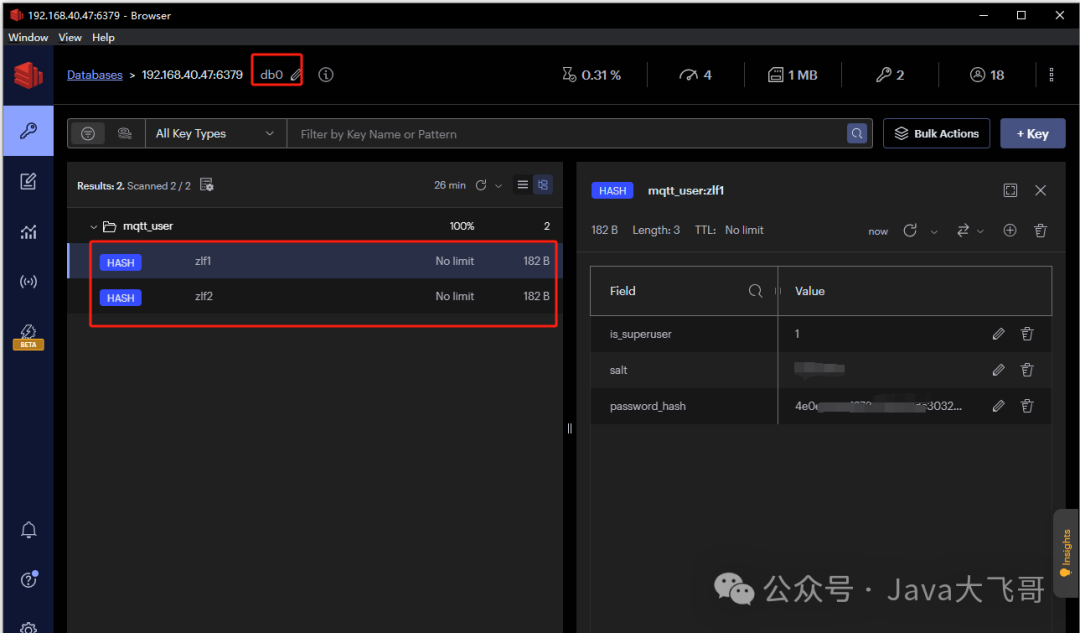Switch to tree view of keys
Viewport: 1080px width, 633px height.
(x=543, y=185)
